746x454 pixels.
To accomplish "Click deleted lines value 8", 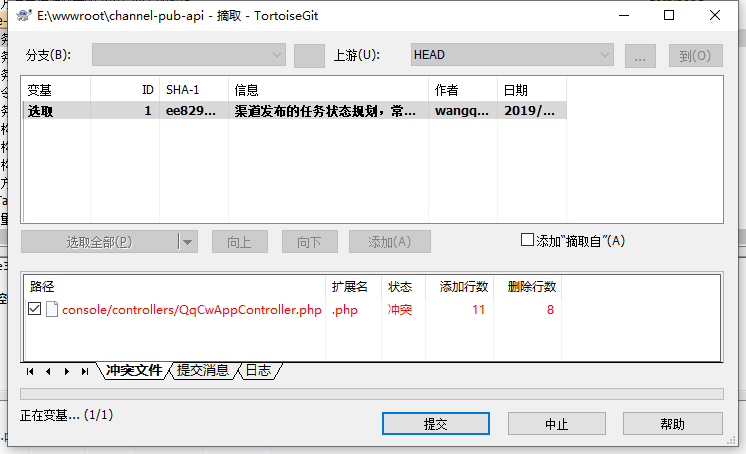I will (x=550, y=310).
